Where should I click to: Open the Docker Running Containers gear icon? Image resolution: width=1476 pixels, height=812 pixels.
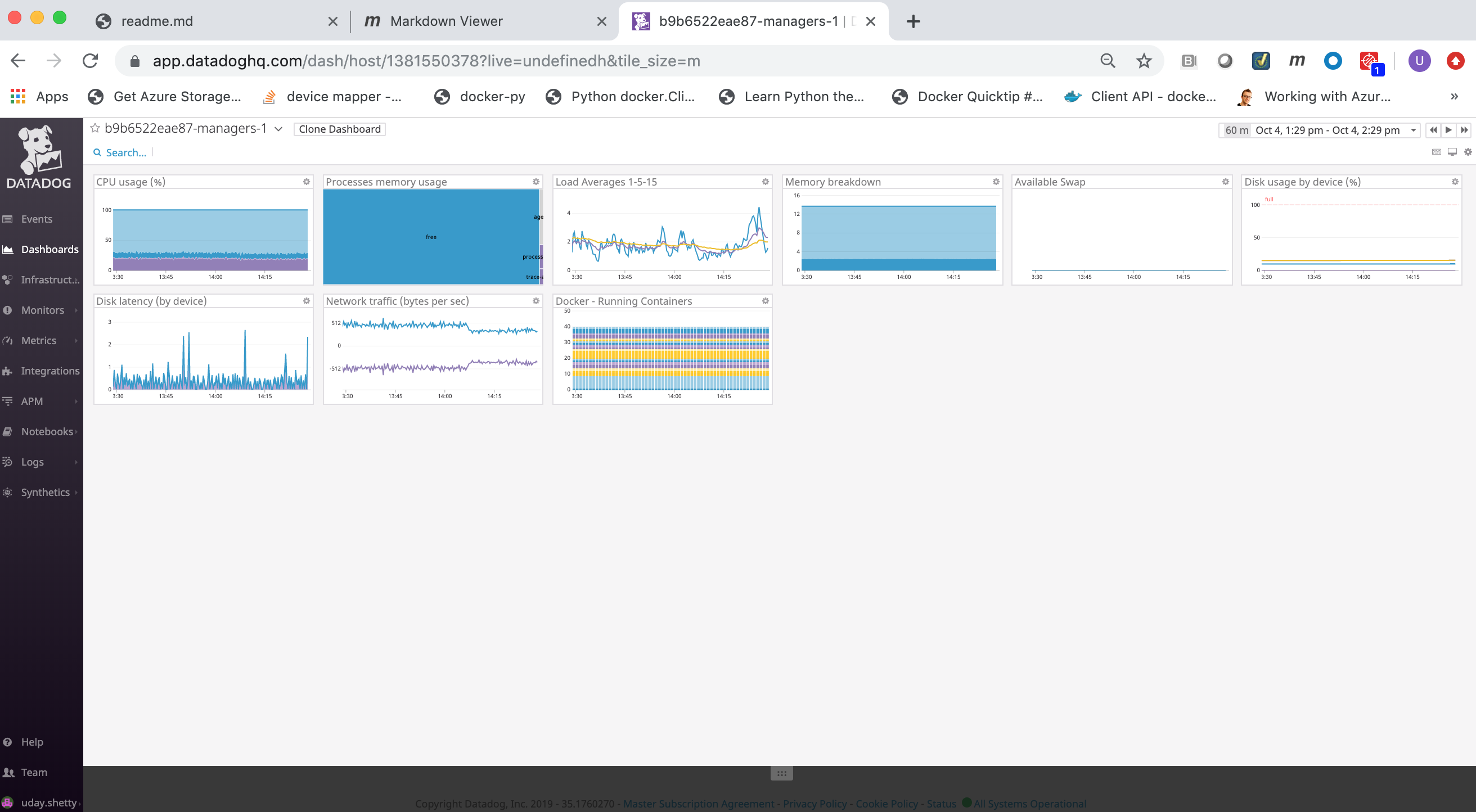point(765,301)
